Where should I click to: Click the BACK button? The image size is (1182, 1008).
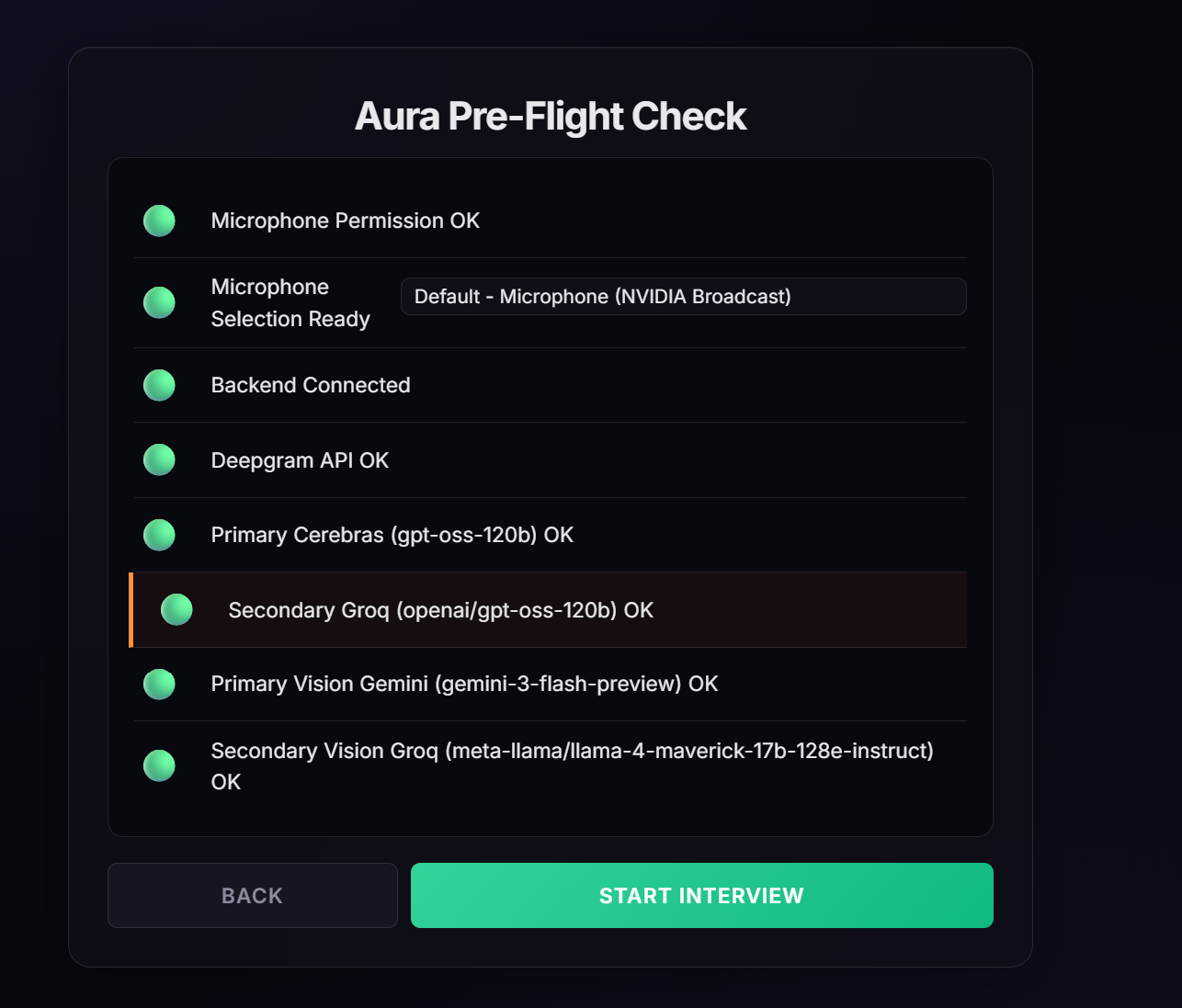pos(252,895)
